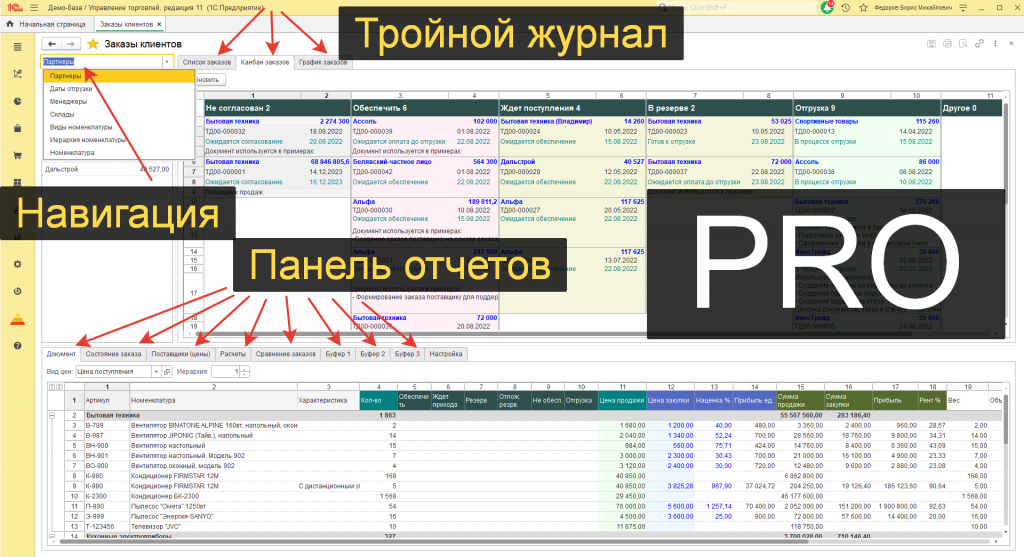
Task: Open the sections list icon in the sidebar
Action: click(18, 47)
